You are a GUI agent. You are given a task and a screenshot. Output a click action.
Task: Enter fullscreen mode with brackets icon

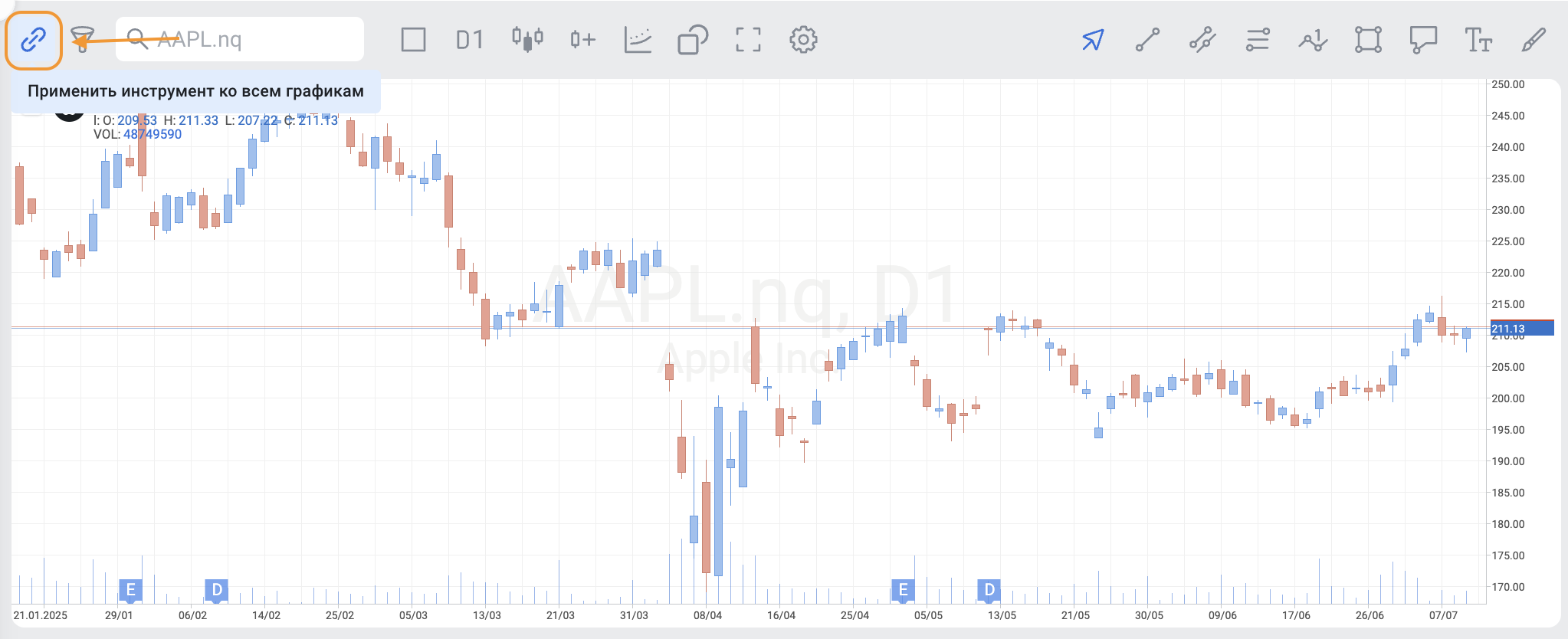(x=748, y=39)
